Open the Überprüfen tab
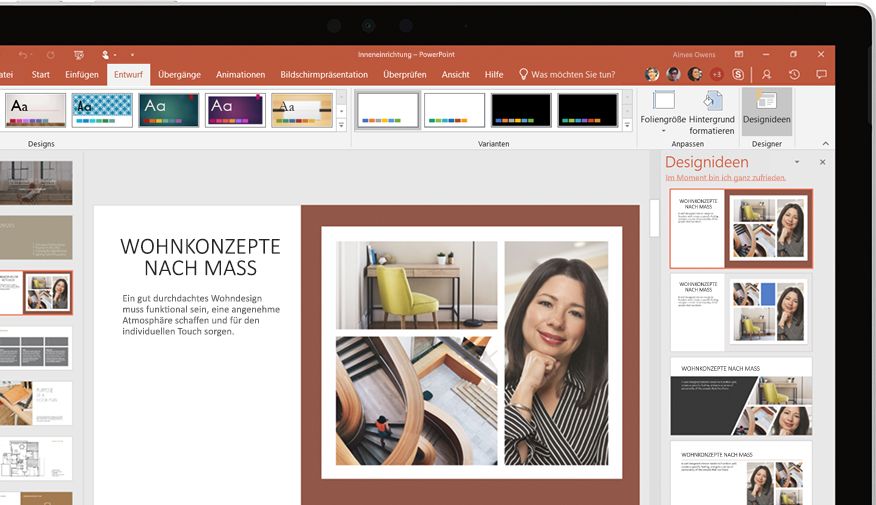876x505 pixels. point(404,74)
